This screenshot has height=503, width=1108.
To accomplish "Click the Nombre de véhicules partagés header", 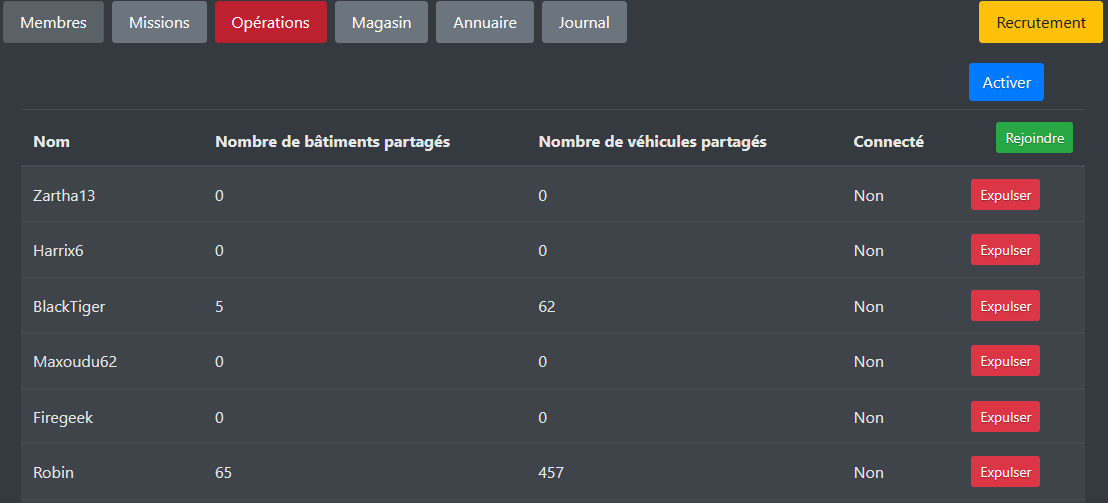I will click(x=652, y=142).
